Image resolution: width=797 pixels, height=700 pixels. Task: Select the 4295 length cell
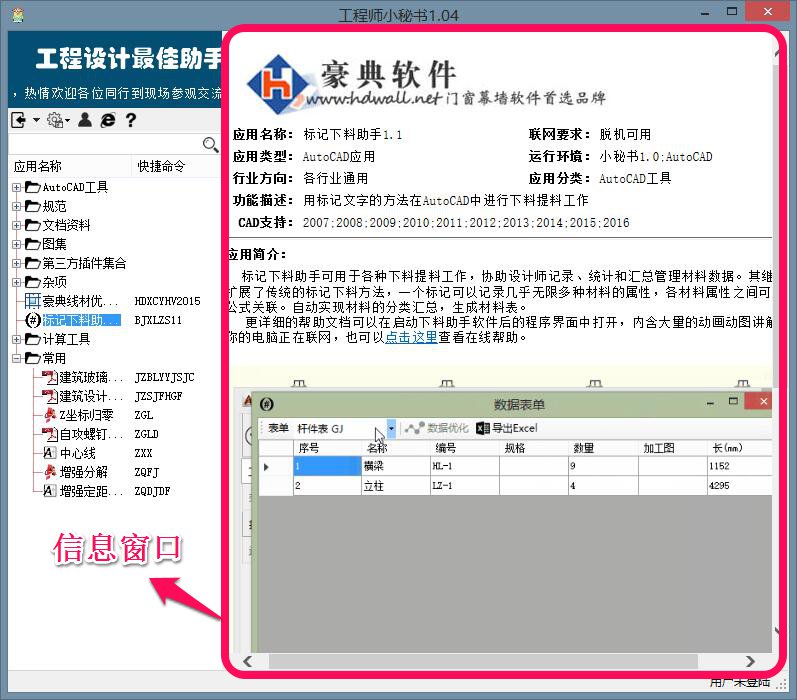[740, 485]
